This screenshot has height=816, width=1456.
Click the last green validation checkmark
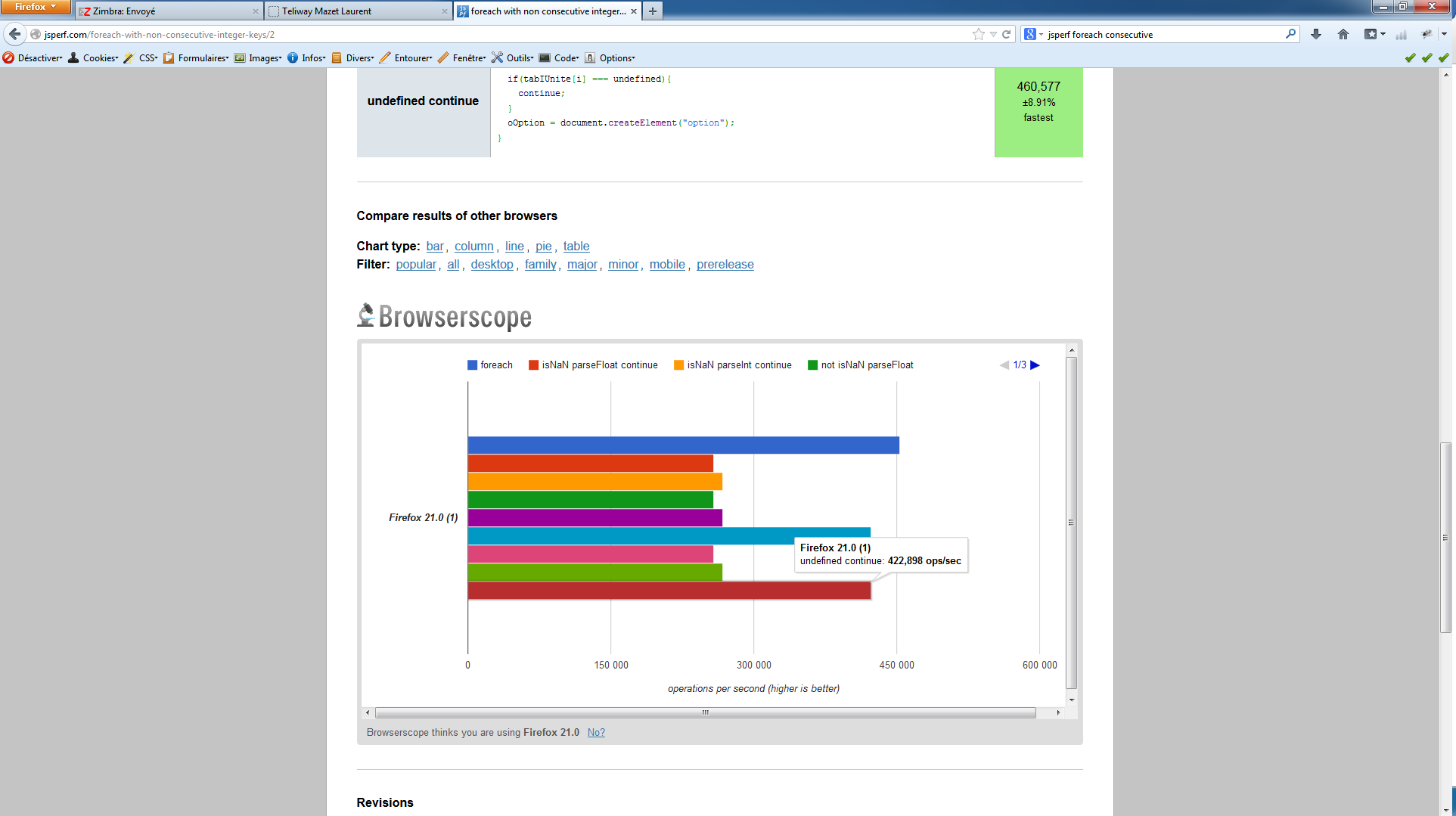[1443, 57]
